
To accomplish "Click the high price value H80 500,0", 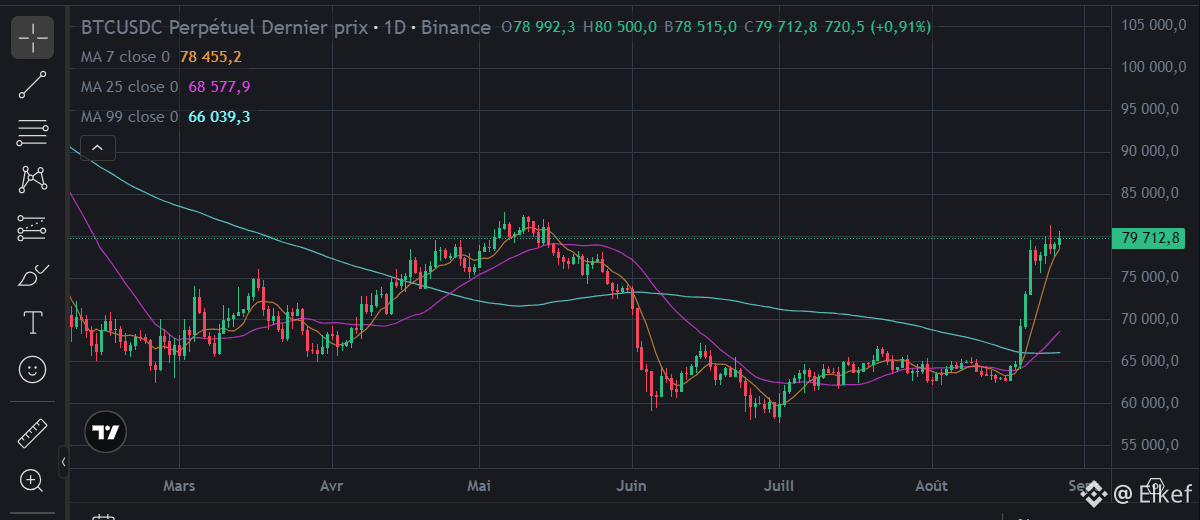I will [x=619, y=28].
